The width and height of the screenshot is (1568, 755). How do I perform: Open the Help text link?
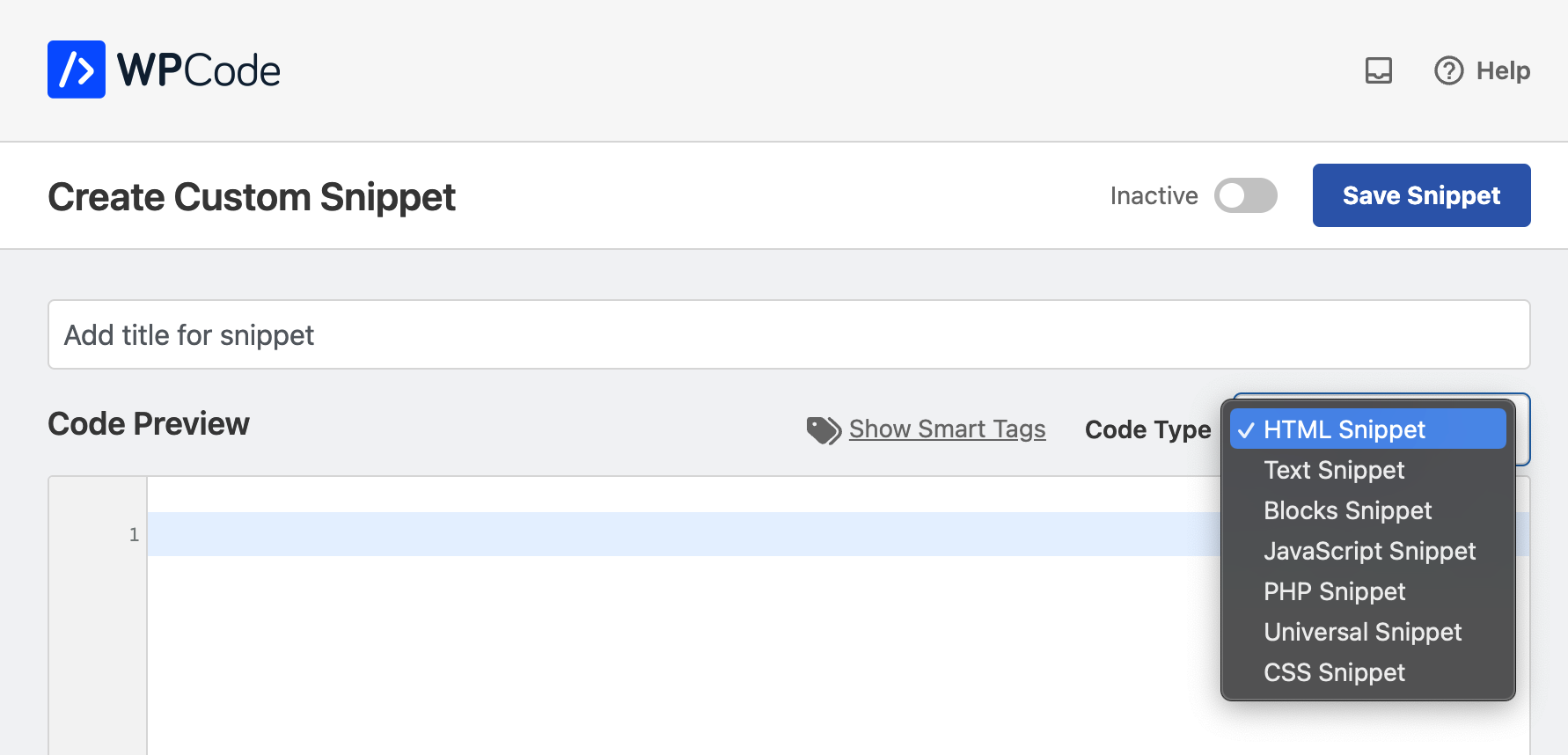click(1503, 70)
